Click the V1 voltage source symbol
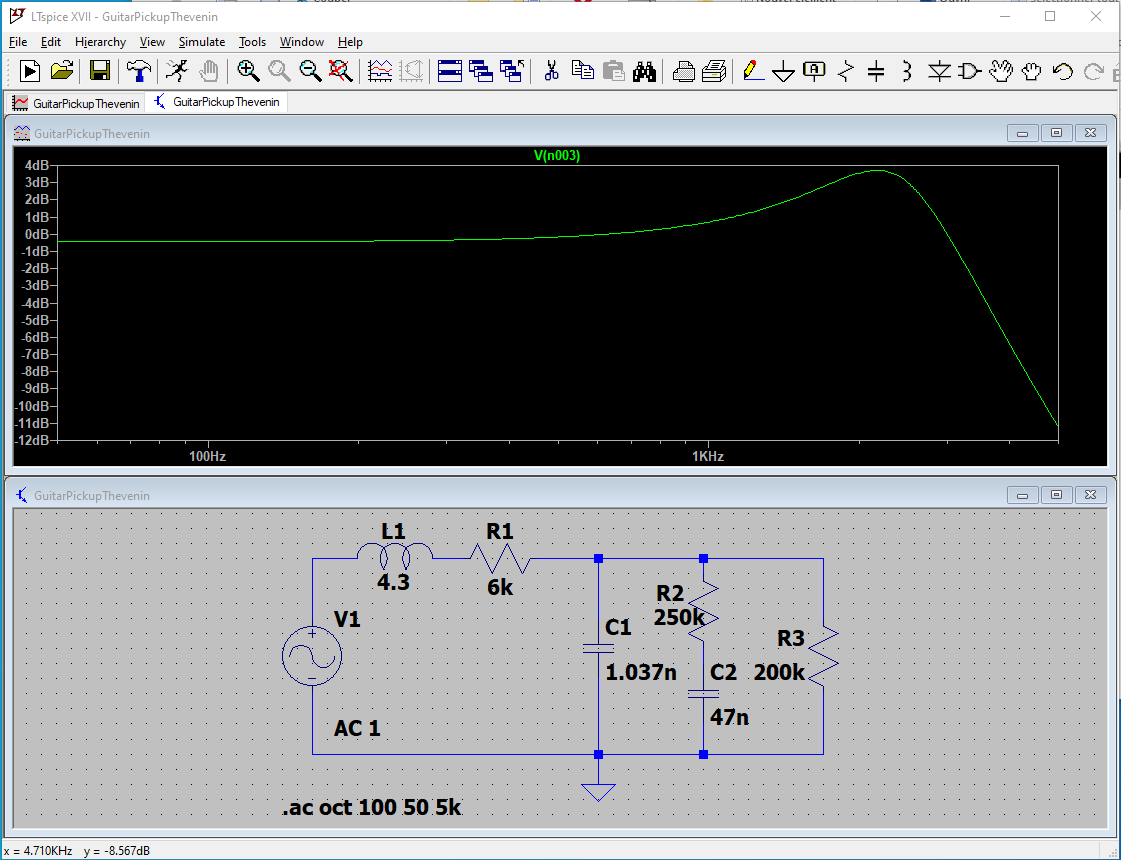This screenshot has width=1121, height=860. [x=312, y=657]
